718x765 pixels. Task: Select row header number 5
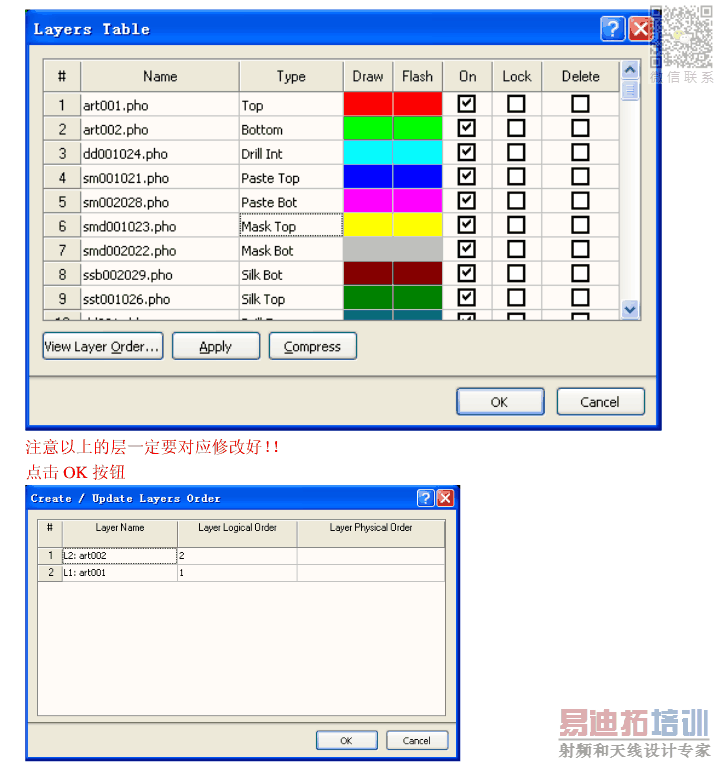pyautogui.click(x=62, y=201)
